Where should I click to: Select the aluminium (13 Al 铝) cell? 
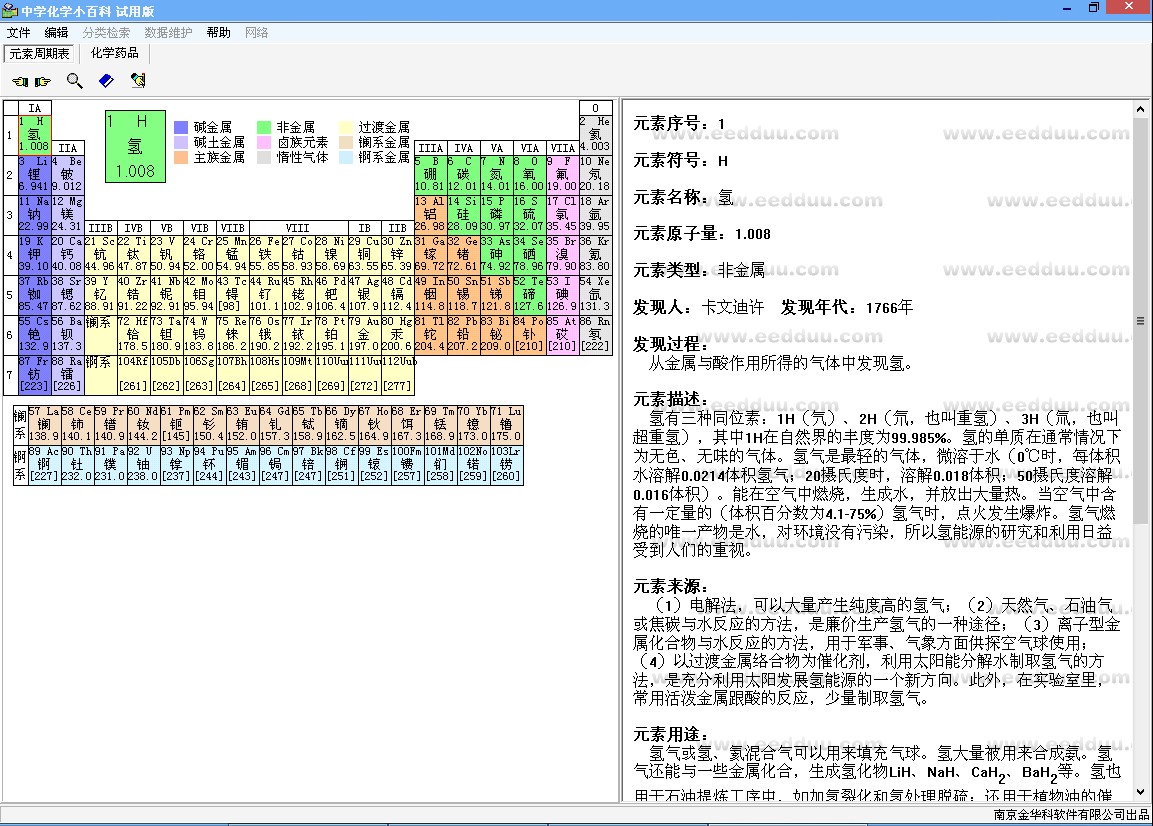point(430,214)
